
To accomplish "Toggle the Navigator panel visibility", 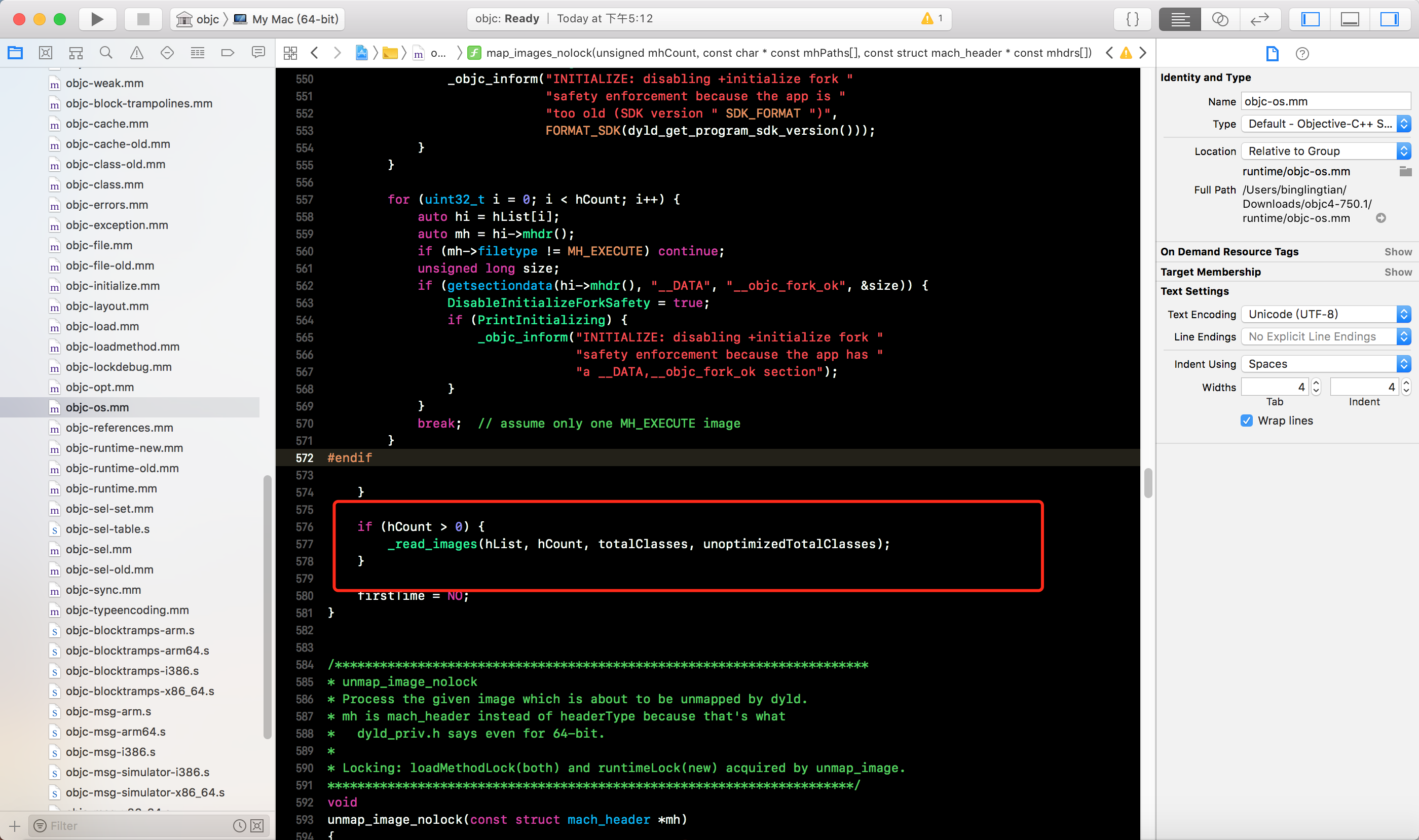I will coord(1310,19).
